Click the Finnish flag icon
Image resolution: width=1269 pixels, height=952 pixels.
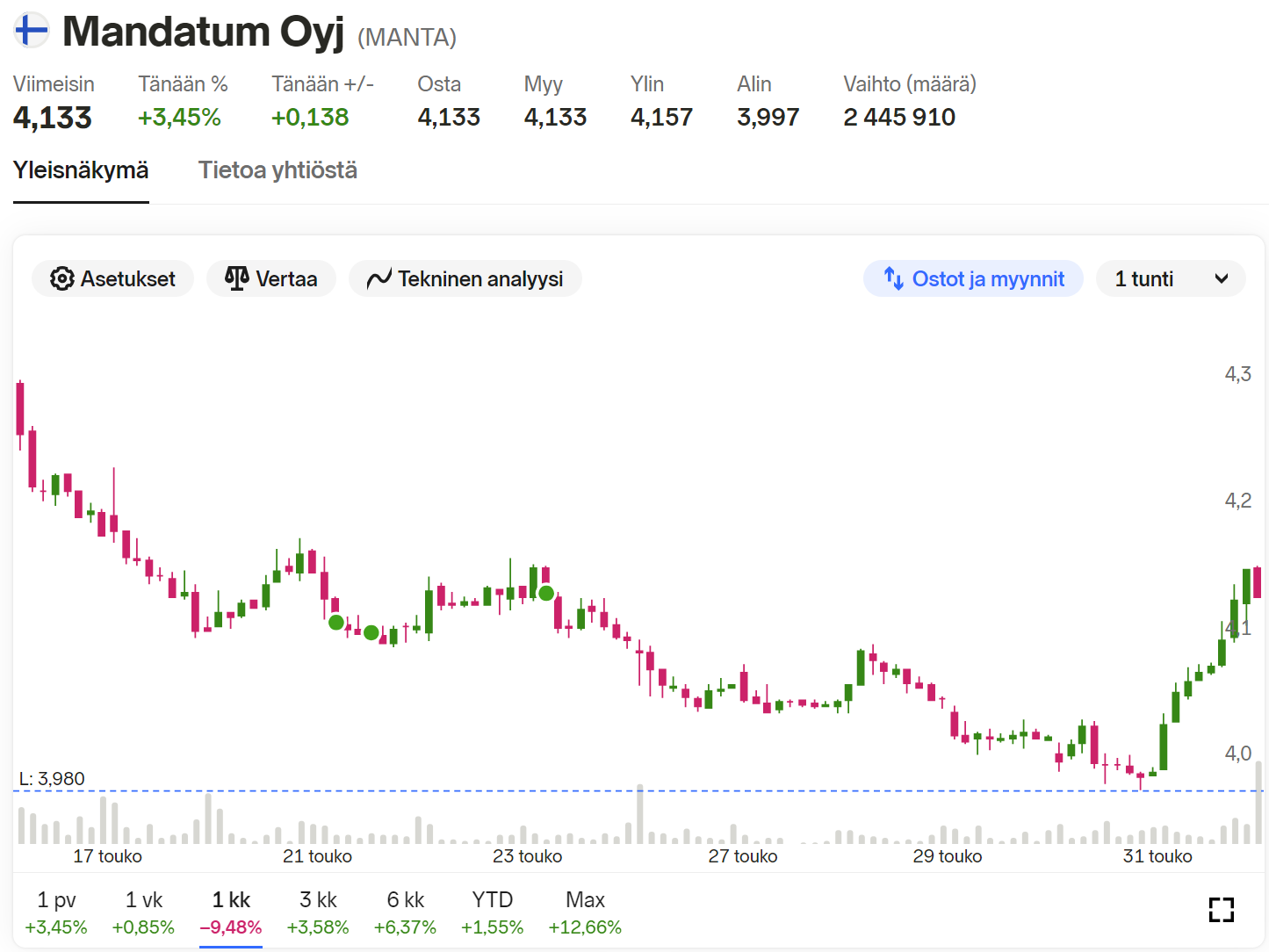32,30
